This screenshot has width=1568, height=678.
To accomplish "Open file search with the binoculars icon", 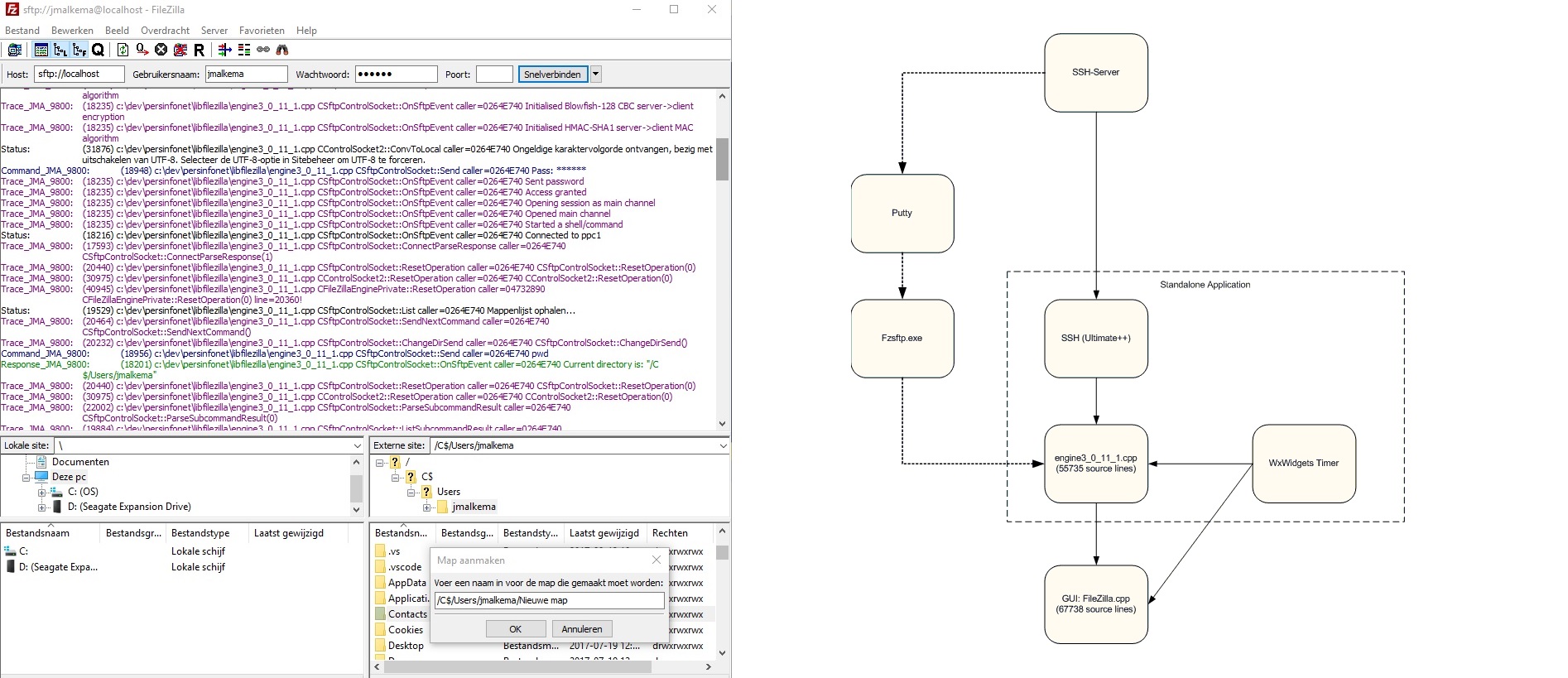I will (x=282, y=50).
